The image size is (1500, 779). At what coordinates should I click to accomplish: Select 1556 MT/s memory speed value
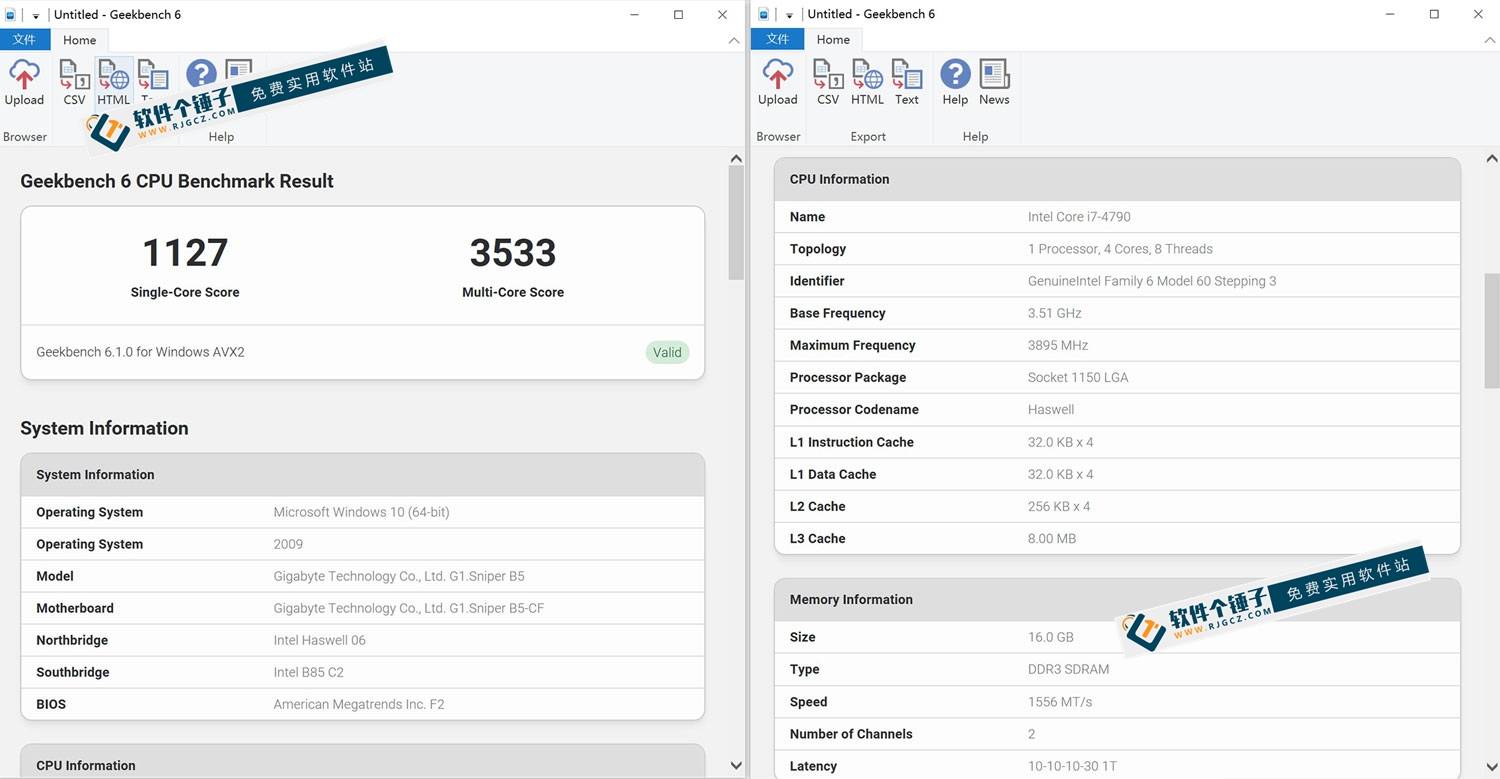coord(1060,701)
